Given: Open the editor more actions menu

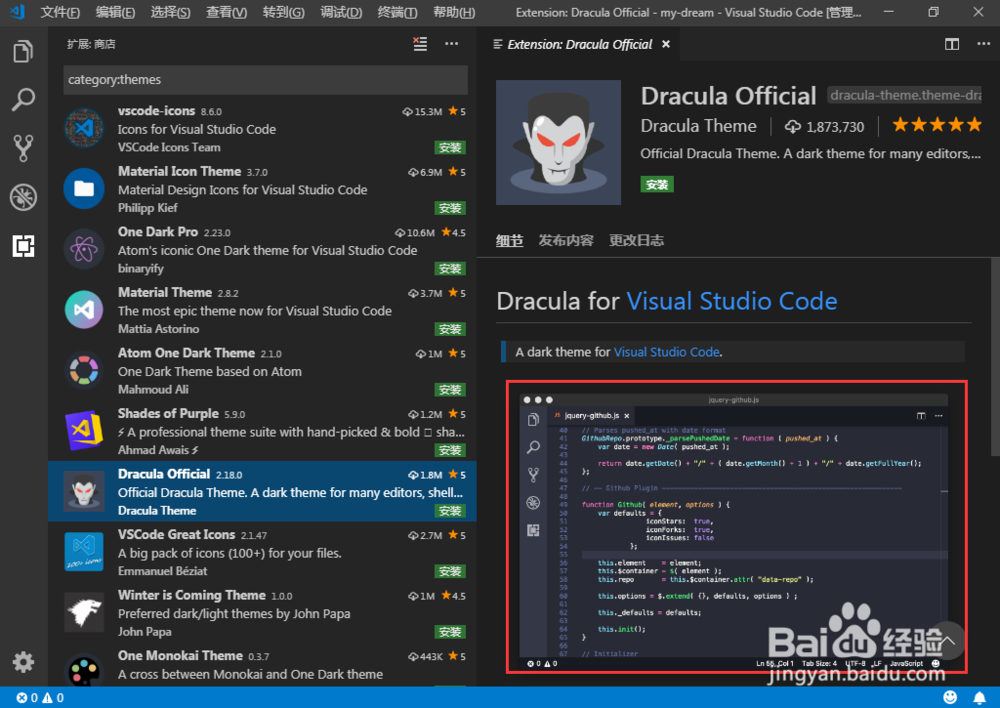Looking at the screenshot, I should (x=983, y=44).
